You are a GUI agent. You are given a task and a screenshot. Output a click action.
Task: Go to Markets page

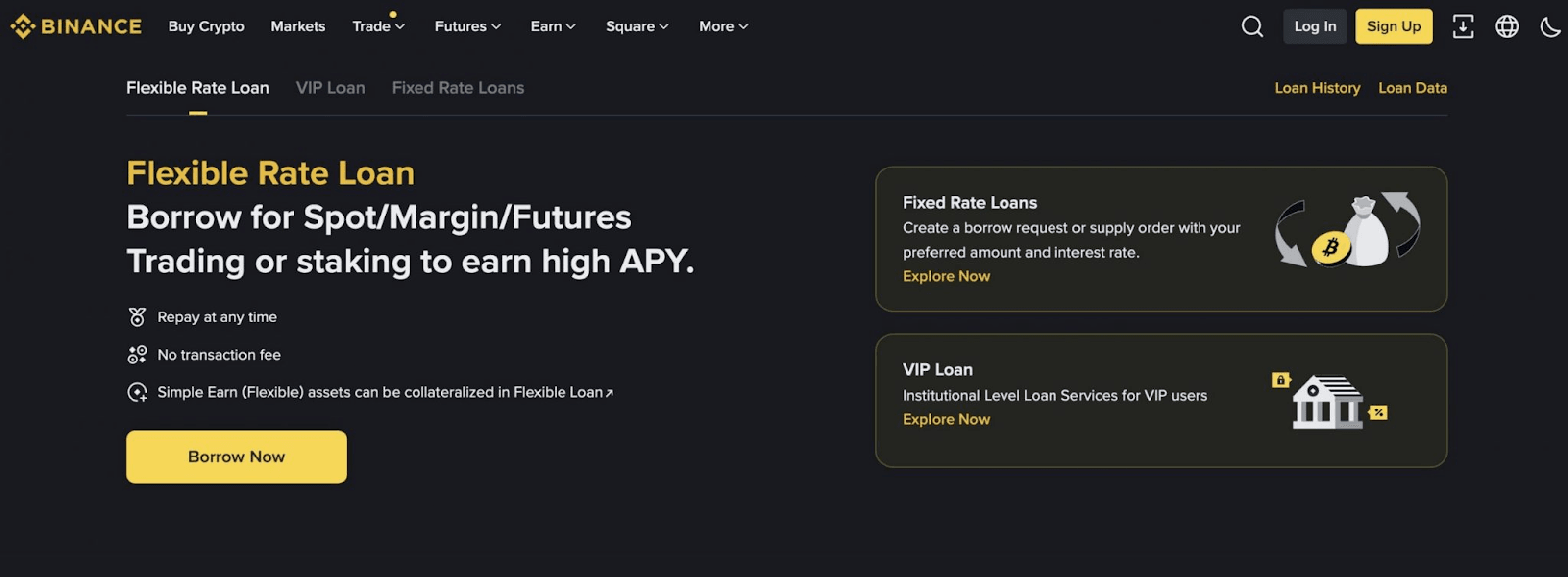(298, 26)
